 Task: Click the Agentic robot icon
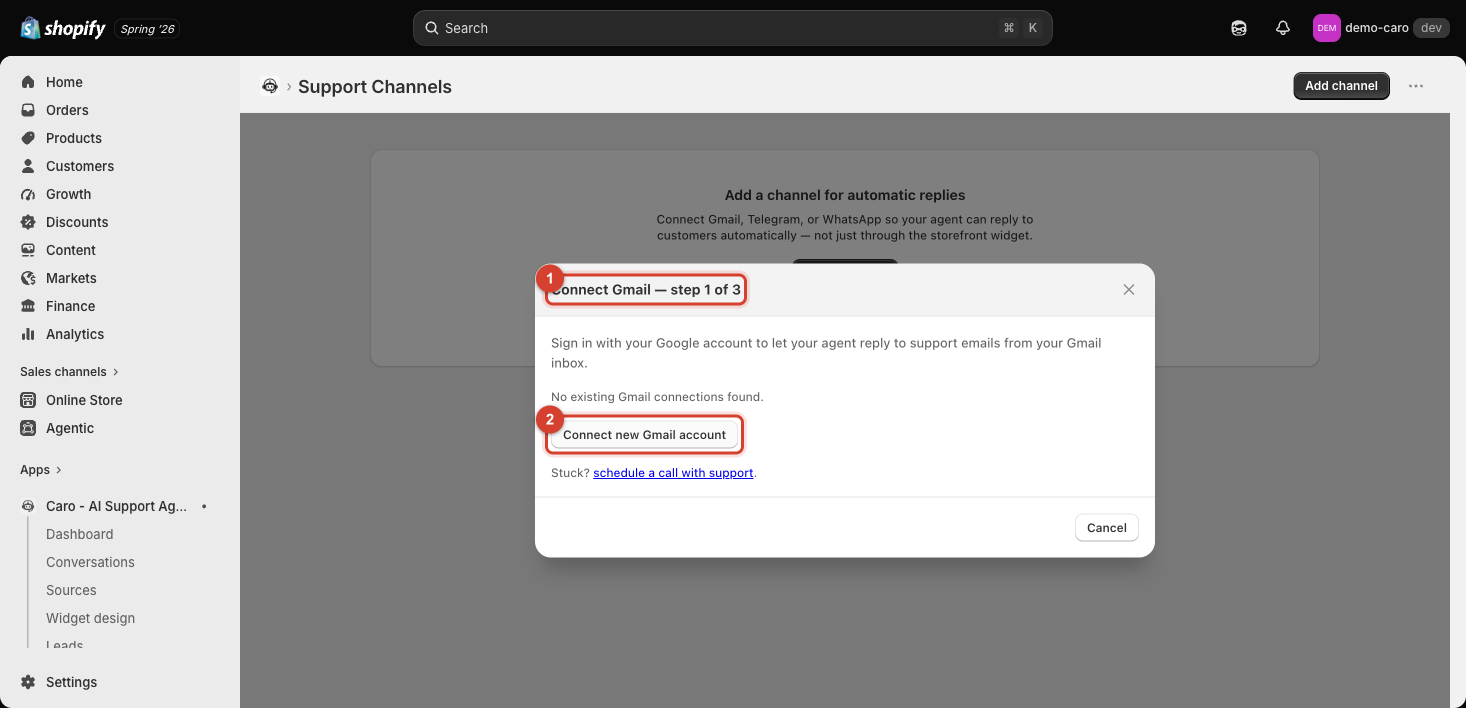[28, 428]
